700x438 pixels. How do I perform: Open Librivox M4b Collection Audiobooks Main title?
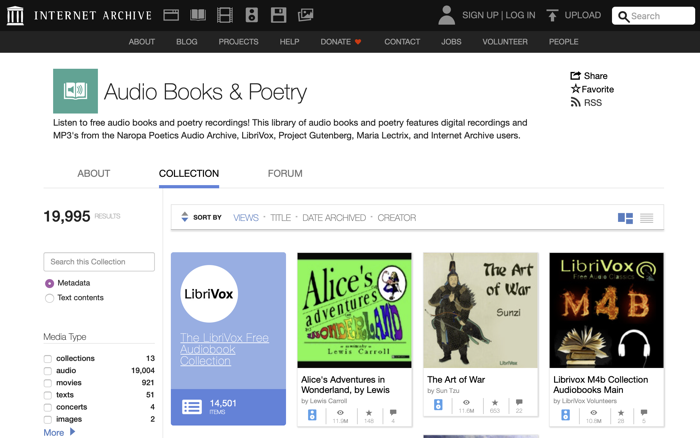pos(600,384)
